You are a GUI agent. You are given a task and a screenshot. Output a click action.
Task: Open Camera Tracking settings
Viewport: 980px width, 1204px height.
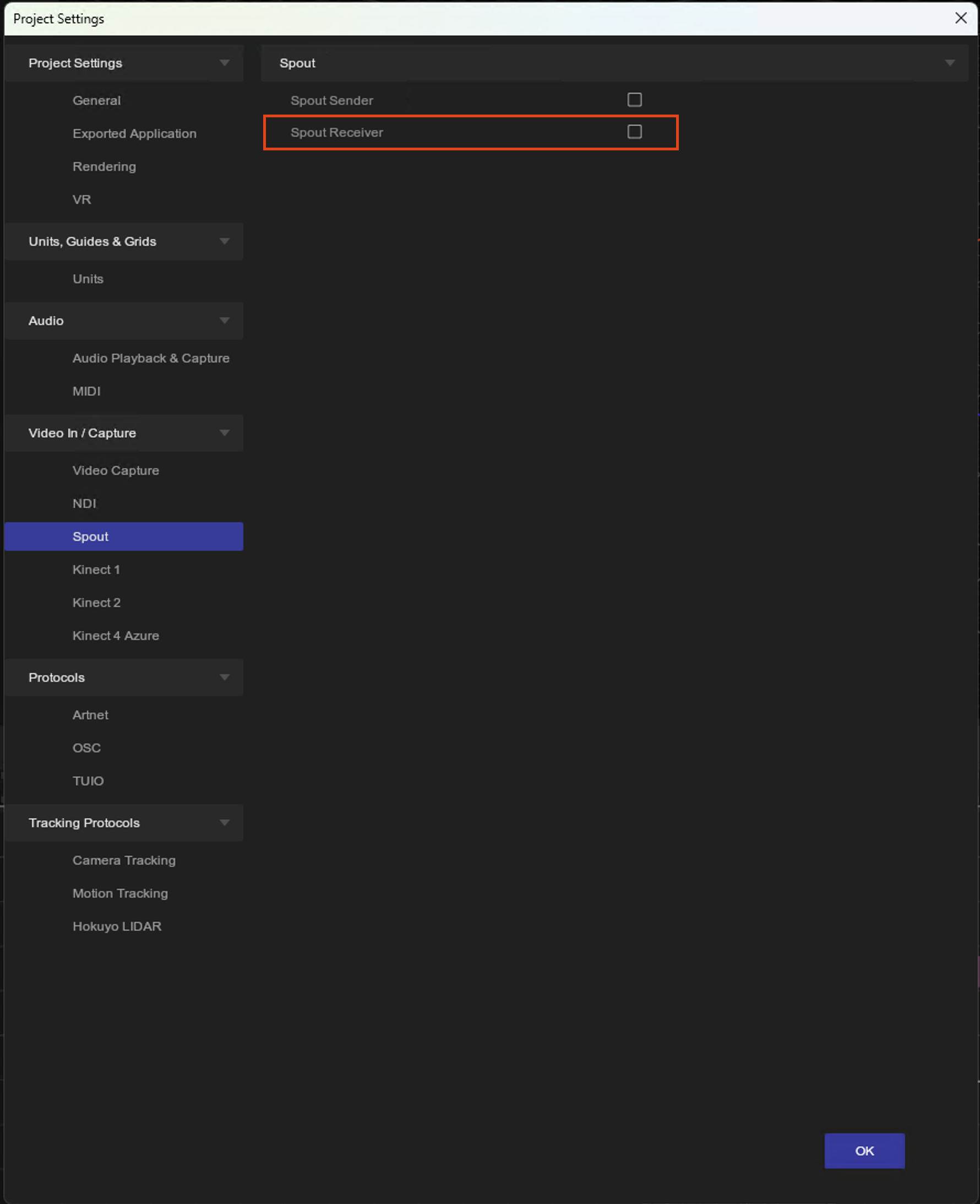pos(124,860)
